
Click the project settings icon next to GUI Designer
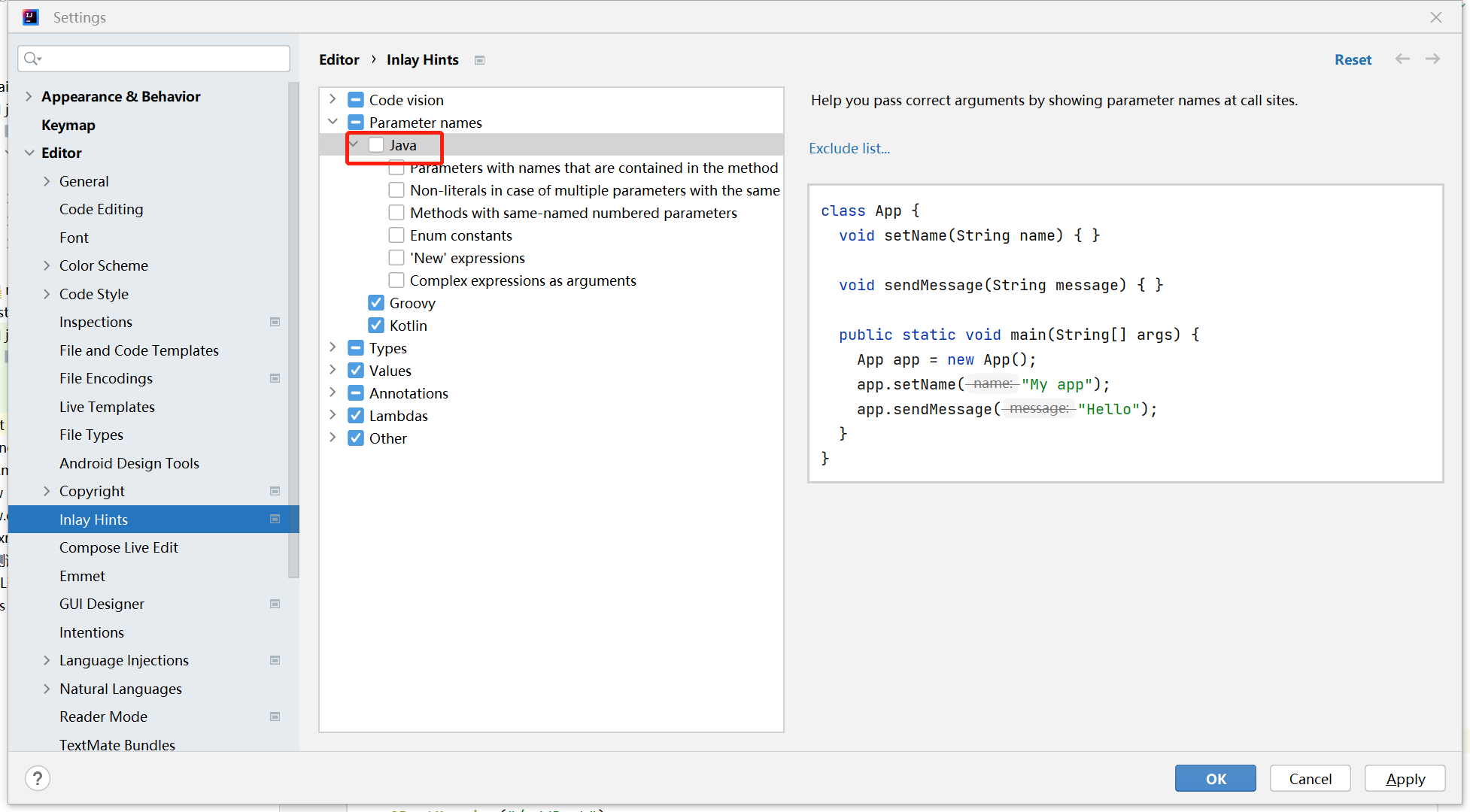tap(275, 604)
